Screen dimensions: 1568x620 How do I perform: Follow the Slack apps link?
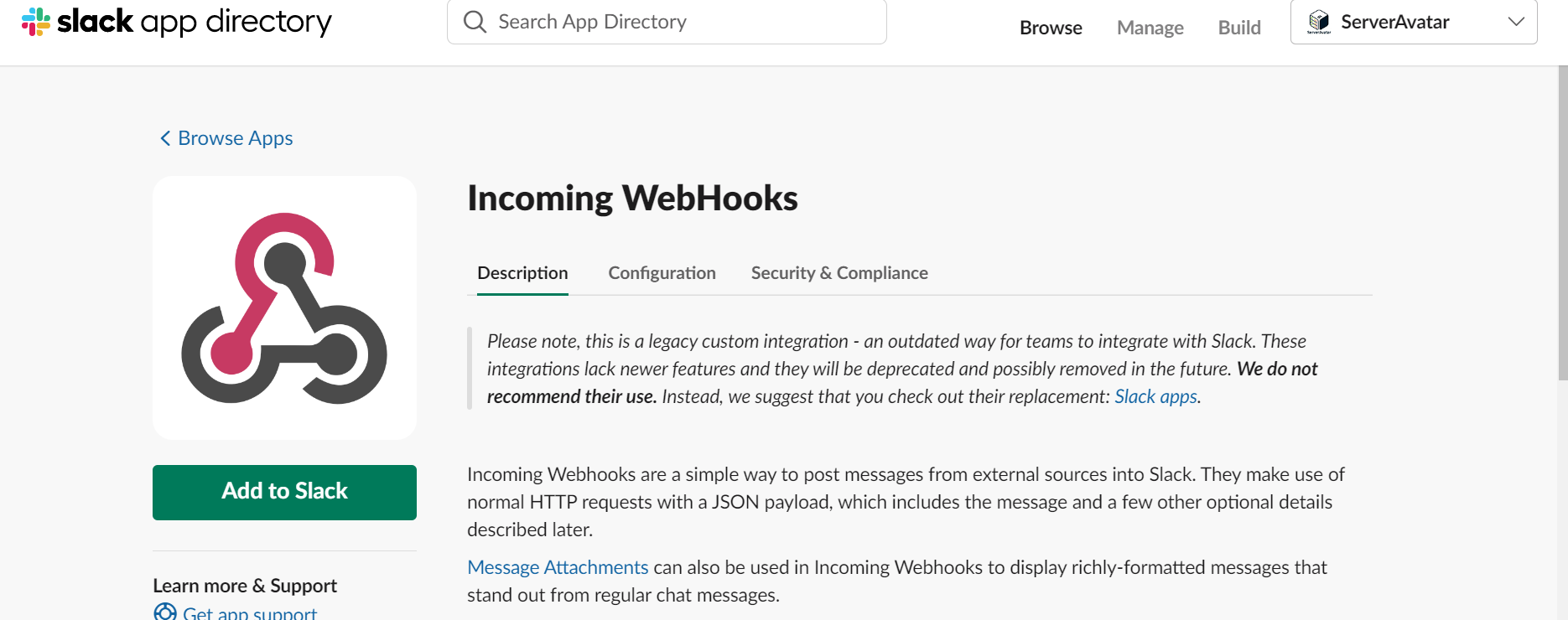point(1155,396)
